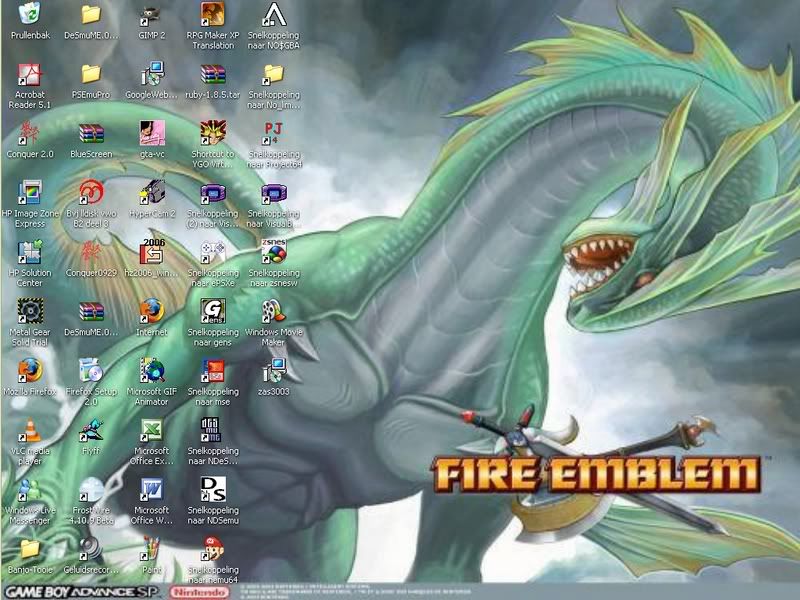800x600 pixels.
Task: Click the ruby-1.8.5.tar archive file
Action: pos(212,74)
